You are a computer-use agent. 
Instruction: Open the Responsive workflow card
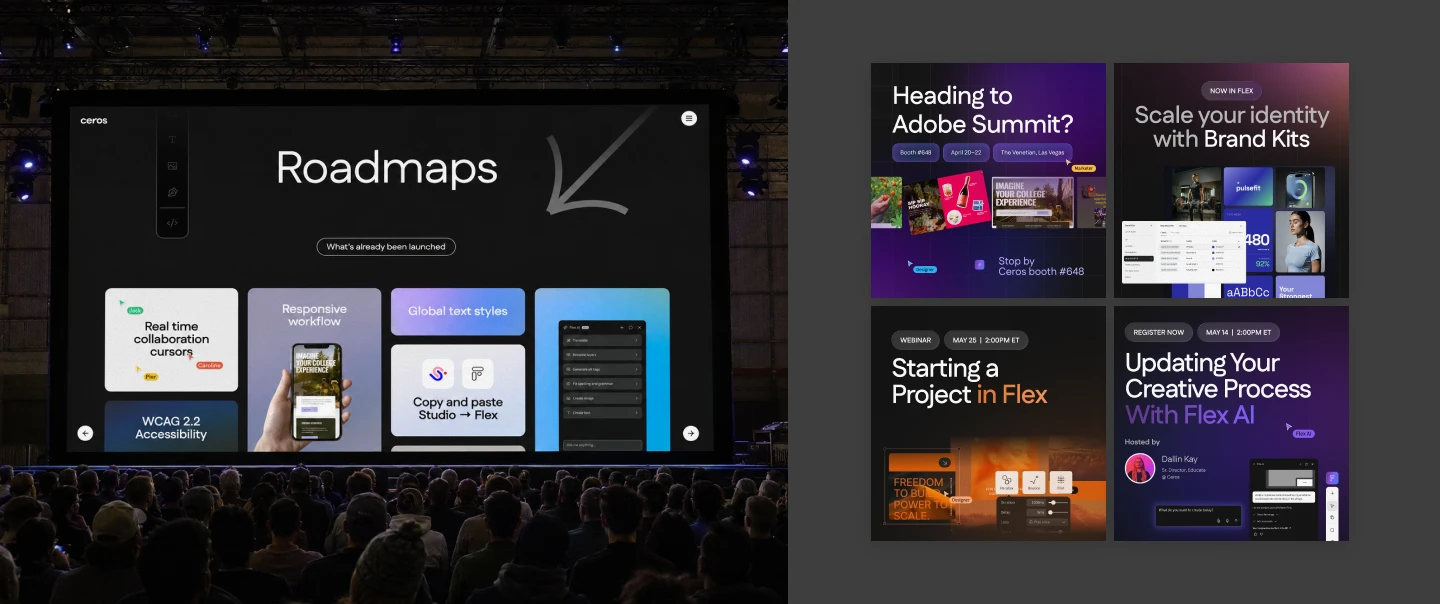(314, 370)
